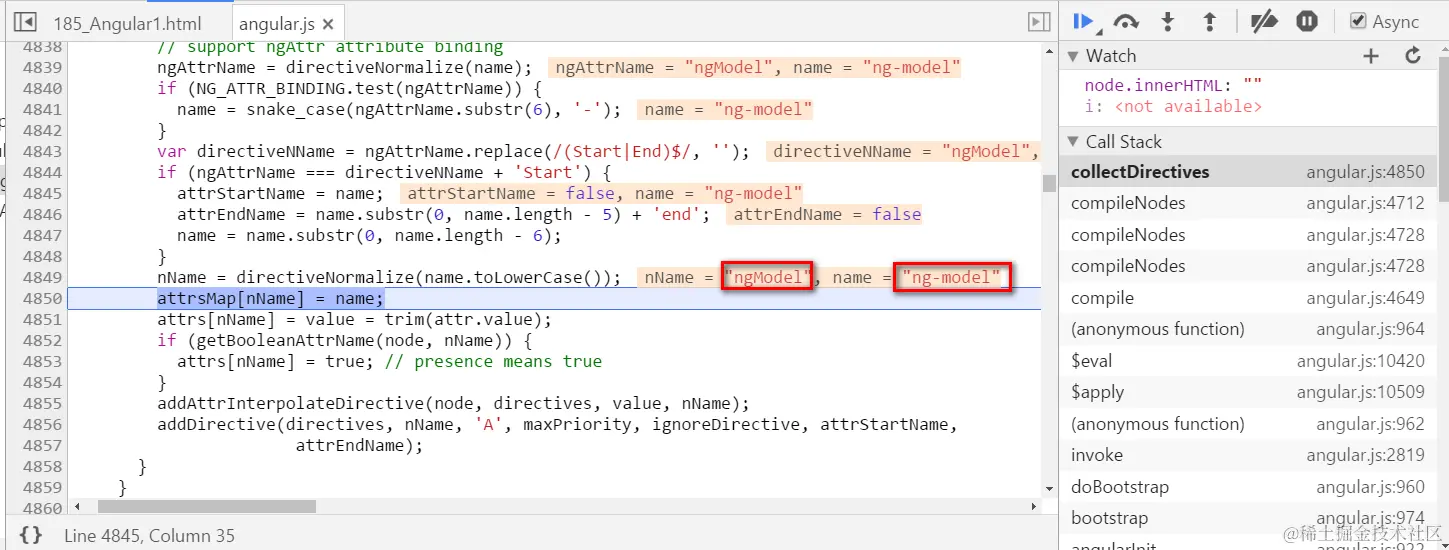Deactivate breakpoints
Image resolution: width=1449 pixels, height=550 pixels.
[1265, 21]
